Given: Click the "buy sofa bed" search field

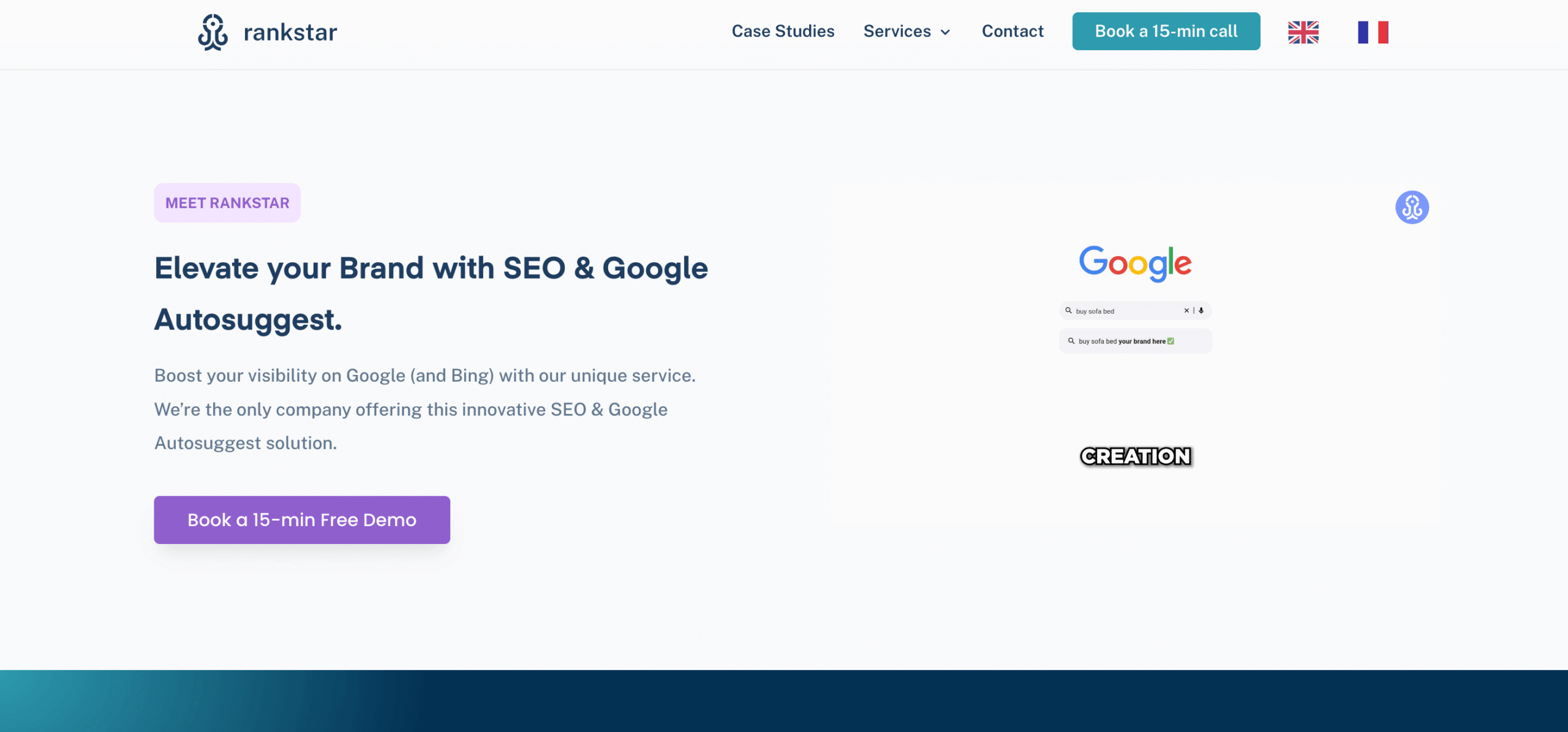Looking at the screenshot, I should click(x=1127, y=311).
